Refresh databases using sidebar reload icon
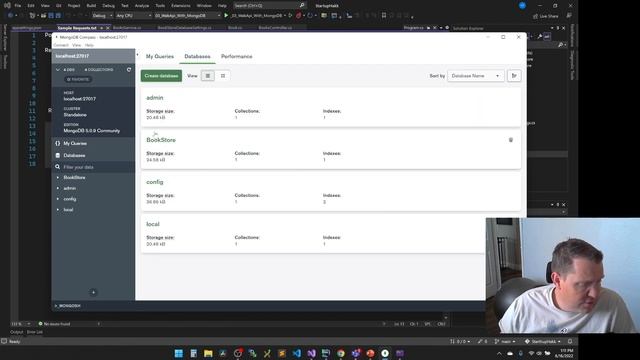This screenshot has height=360, width=640. click(129, 70)
